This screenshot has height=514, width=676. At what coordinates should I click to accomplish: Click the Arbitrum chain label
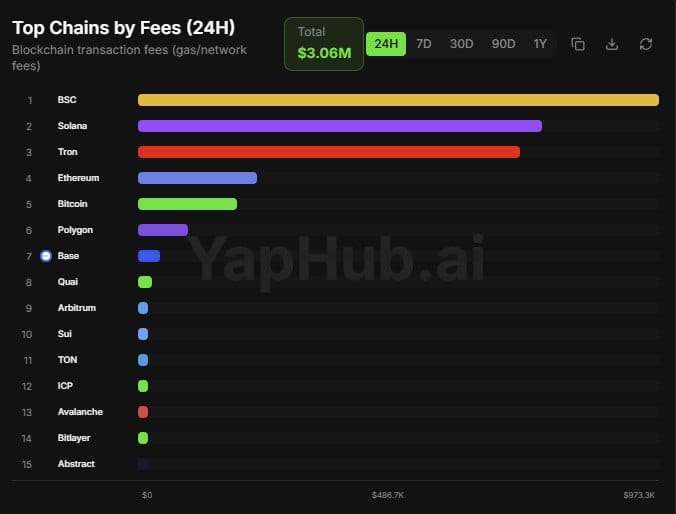77,308
